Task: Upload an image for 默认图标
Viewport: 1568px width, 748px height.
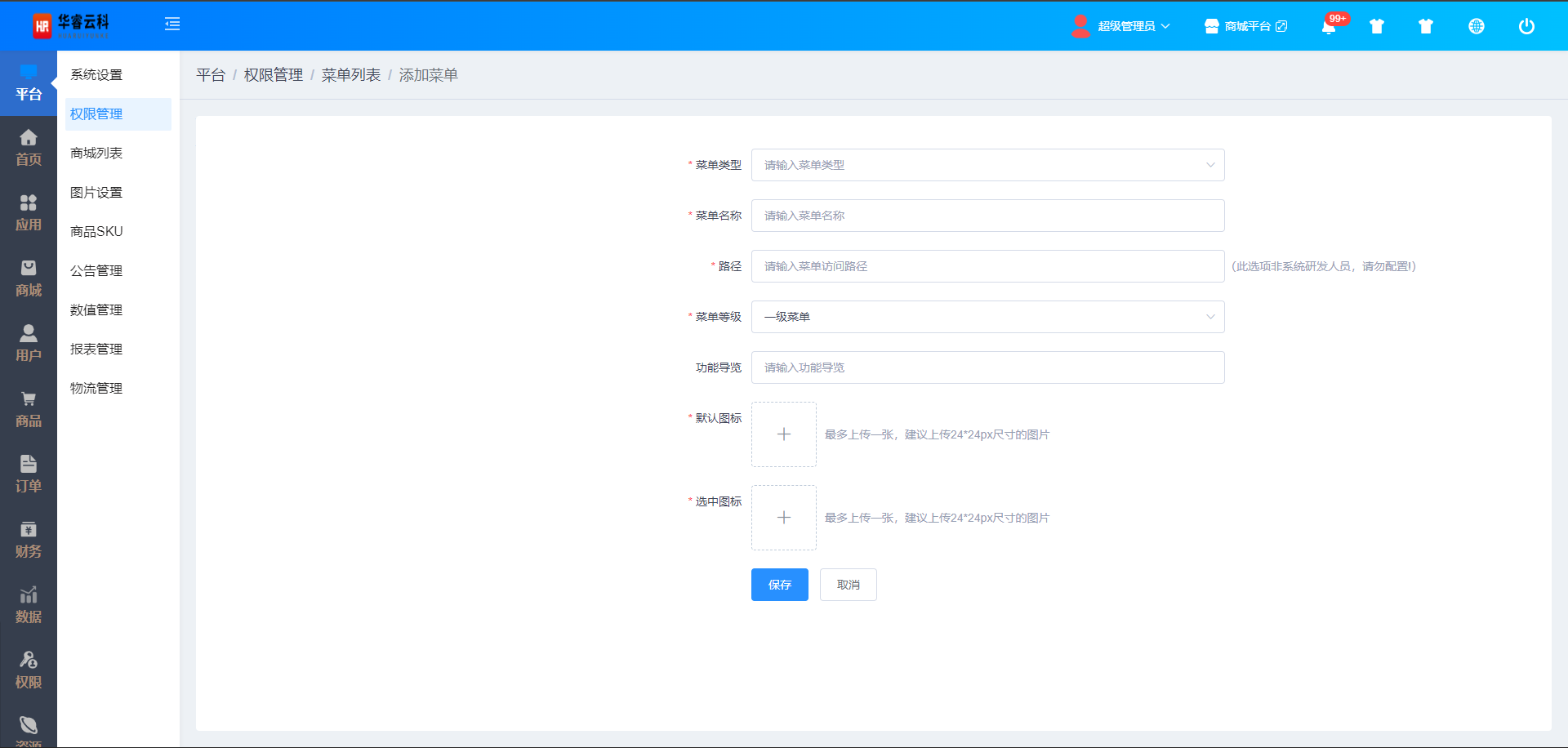Action: point(783,434)
